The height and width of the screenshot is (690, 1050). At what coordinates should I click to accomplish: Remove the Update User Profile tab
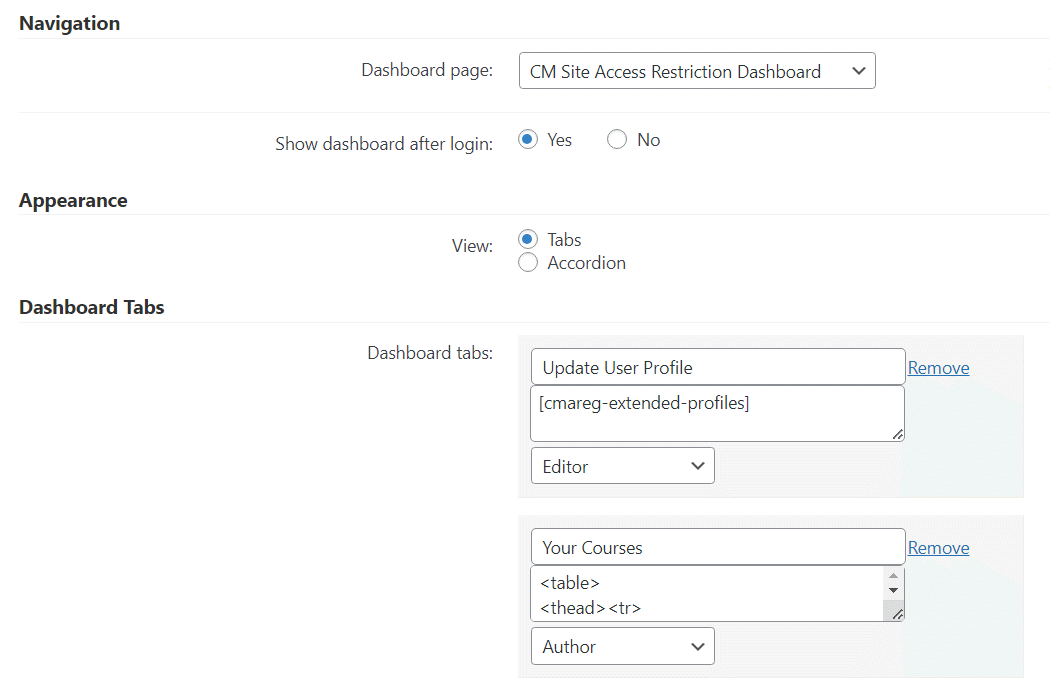(938, 368)
